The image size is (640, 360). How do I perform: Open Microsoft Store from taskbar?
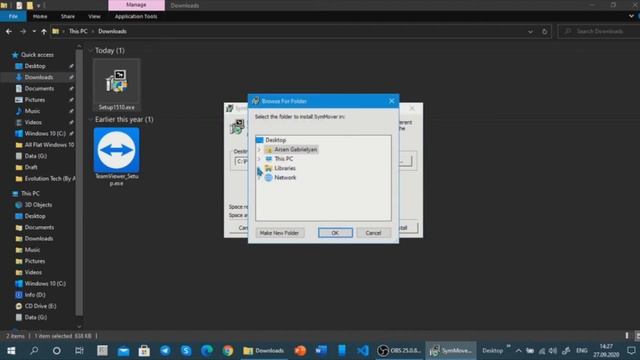coord(144,351)
